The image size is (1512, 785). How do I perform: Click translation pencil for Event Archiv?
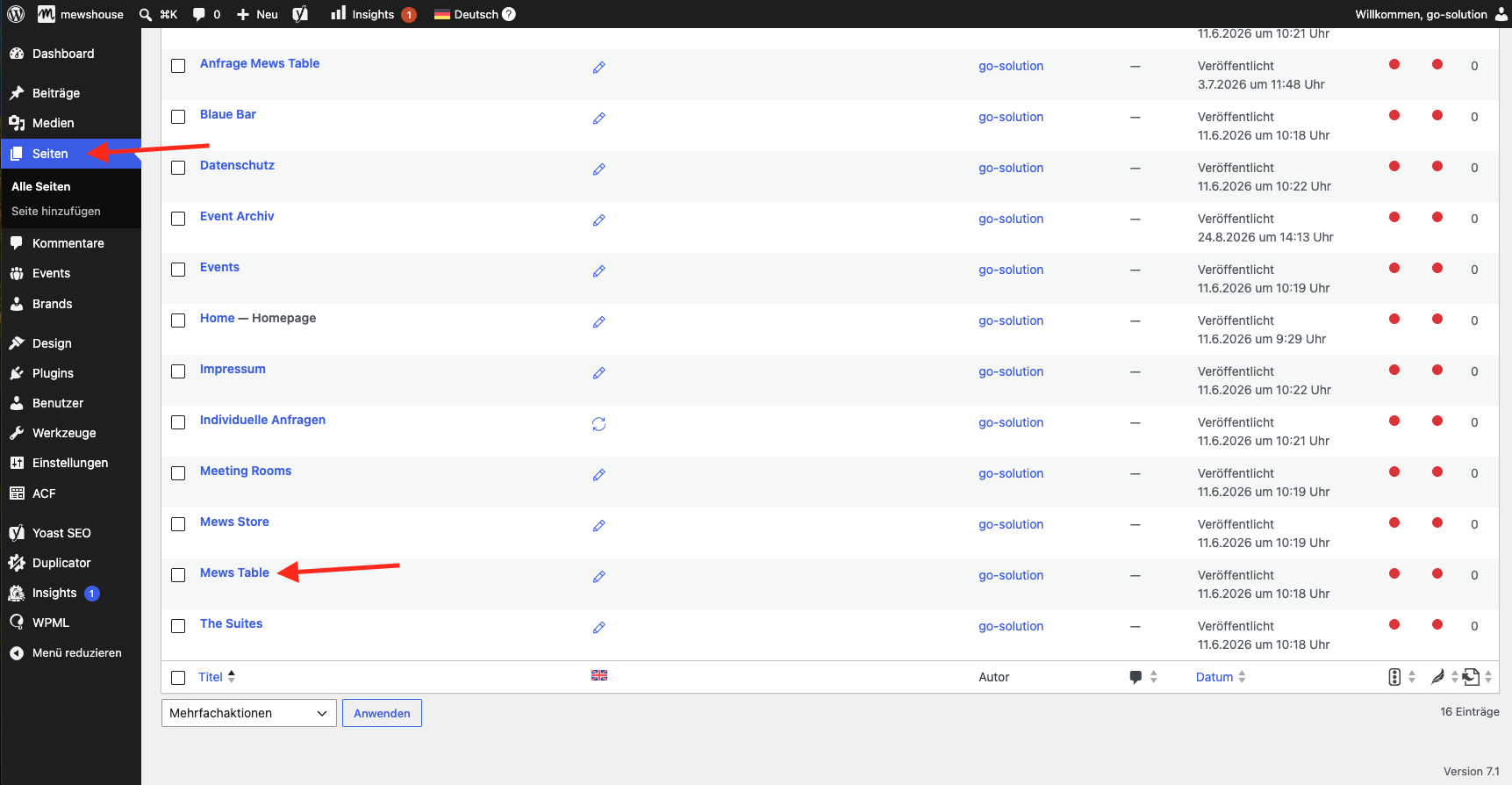coord(599,220)
